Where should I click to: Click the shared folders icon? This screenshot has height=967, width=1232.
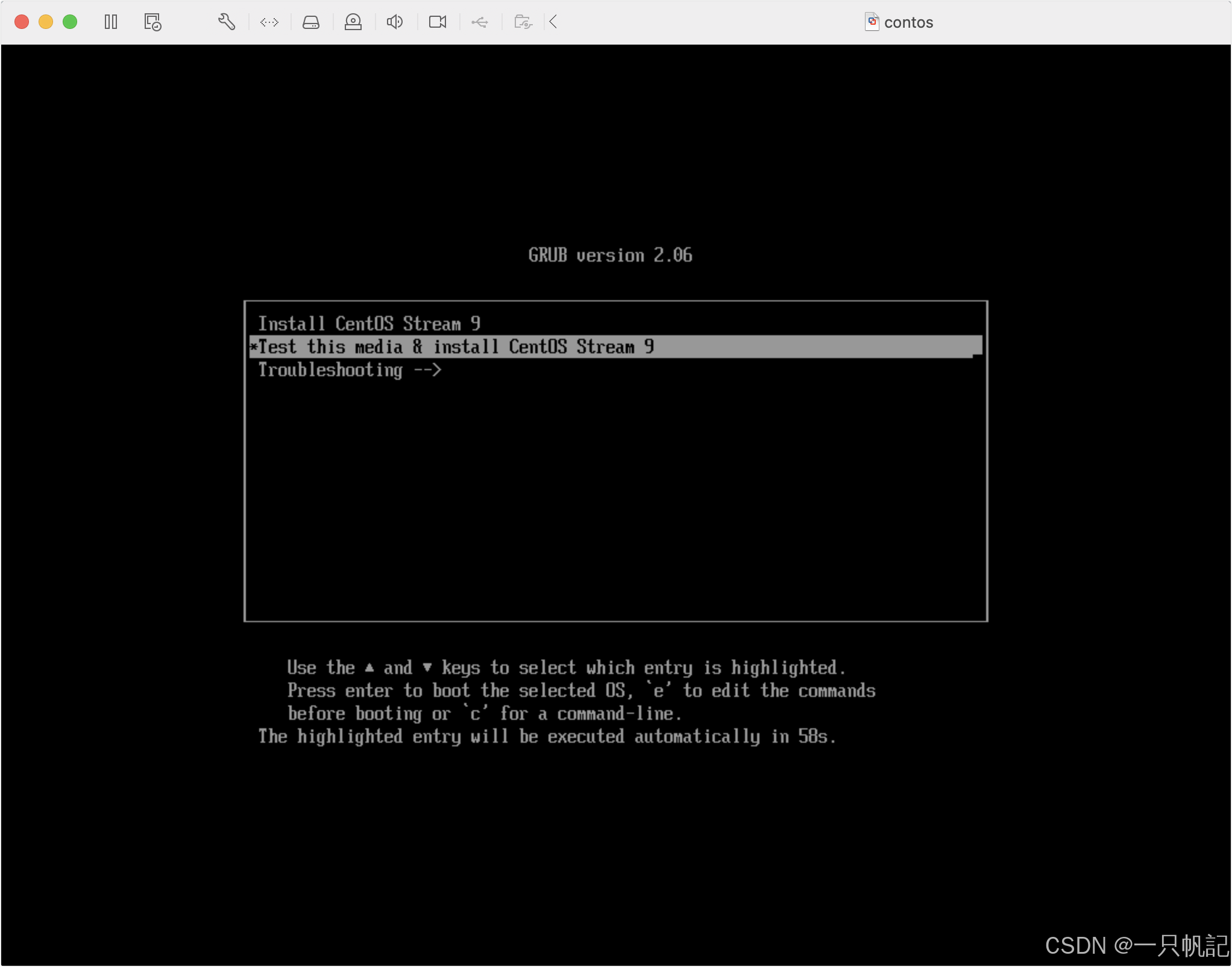coord(523,22)
